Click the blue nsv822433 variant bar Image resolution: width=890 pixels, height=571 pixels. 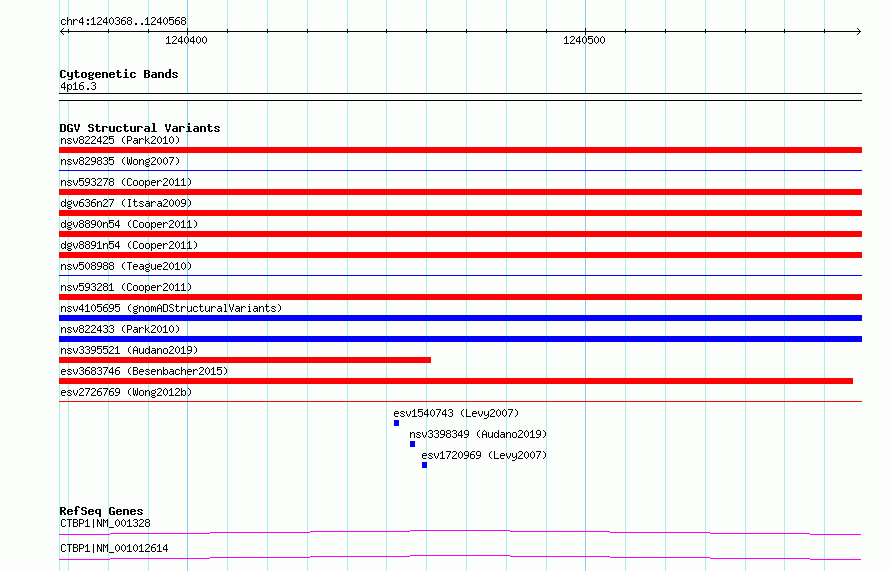point(460,339)
